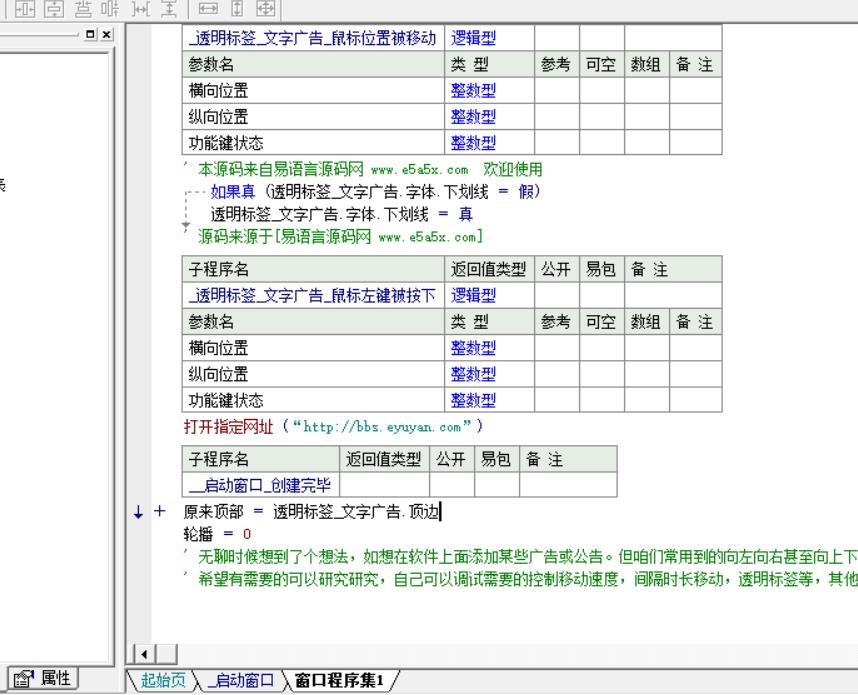This screenshot has width=858, height=695.
Task: Click 功能键状态 parameter in 鼠标位置被移动 table
Action: click(226, 143)
